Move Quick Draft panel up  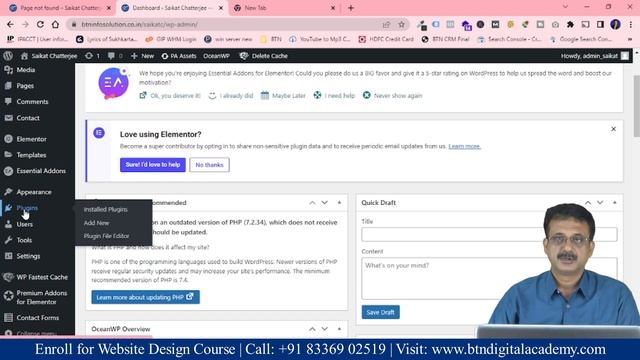[588, 203]
